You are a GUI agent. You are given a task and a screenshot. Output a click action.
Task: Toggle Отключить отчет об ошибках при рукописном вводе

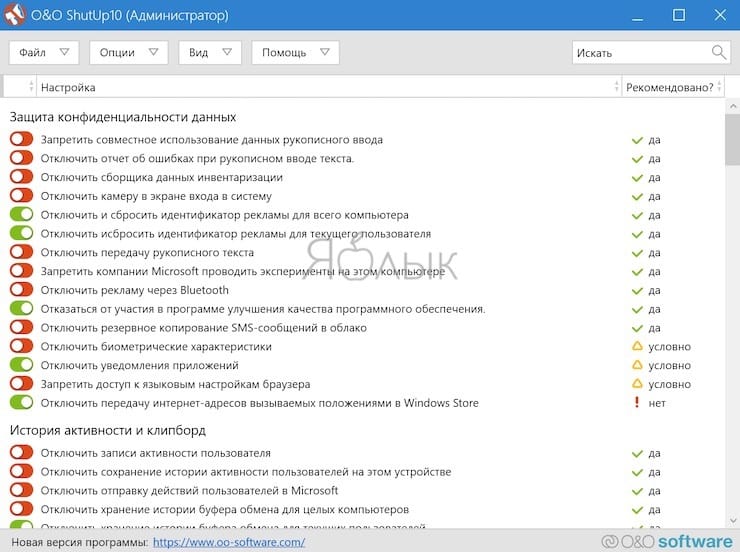tap(21, 158)
